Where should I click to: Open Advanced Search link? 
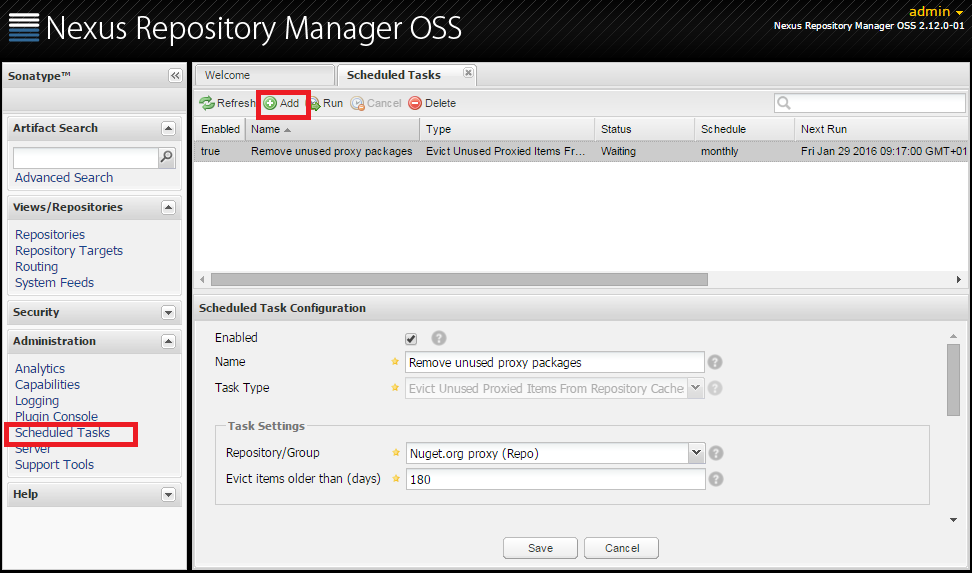(64, 177)
